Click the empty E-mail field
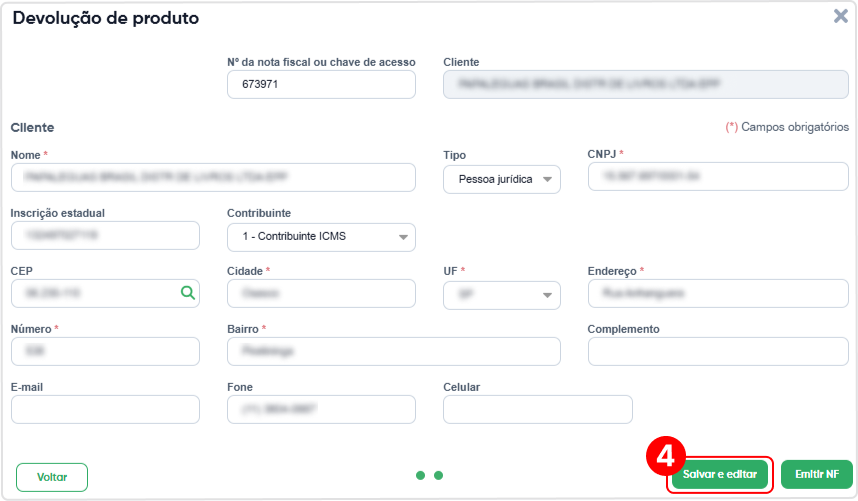This screenshot has height=501, width=858. tap(105, 409)
